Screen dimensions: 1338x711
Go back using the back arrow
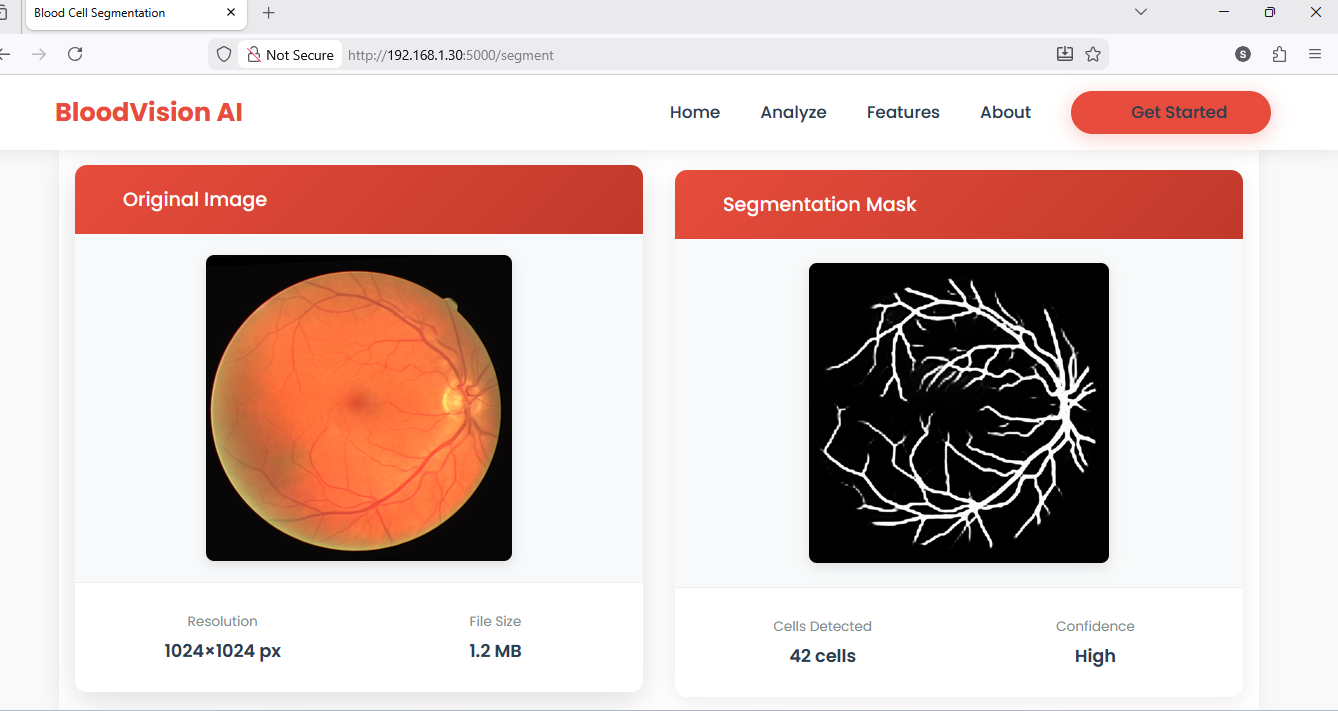point(5,54)
